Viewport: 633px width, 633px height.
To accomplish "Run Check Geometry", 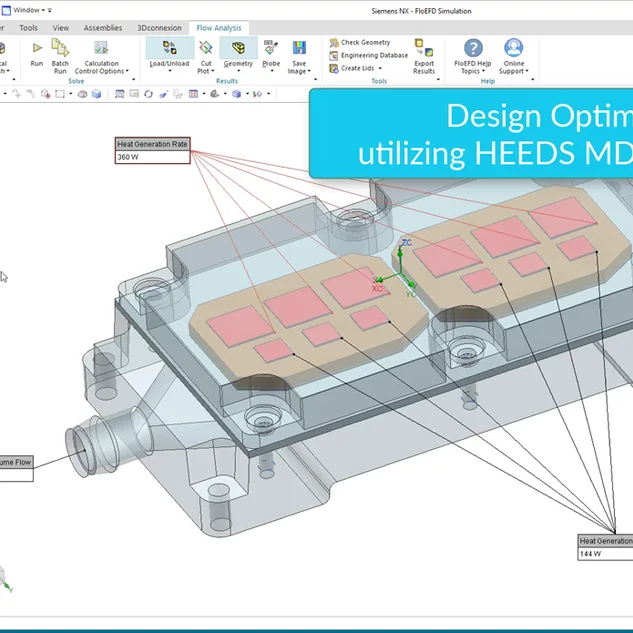I will click(x=360, y=42).
